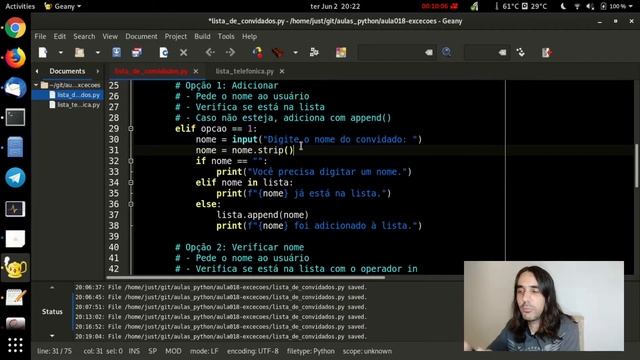This screenshot has height=360, width=640.
Task: Click the Save All toolbar icon
Action: pyautogui.click(x=137, y=52)
